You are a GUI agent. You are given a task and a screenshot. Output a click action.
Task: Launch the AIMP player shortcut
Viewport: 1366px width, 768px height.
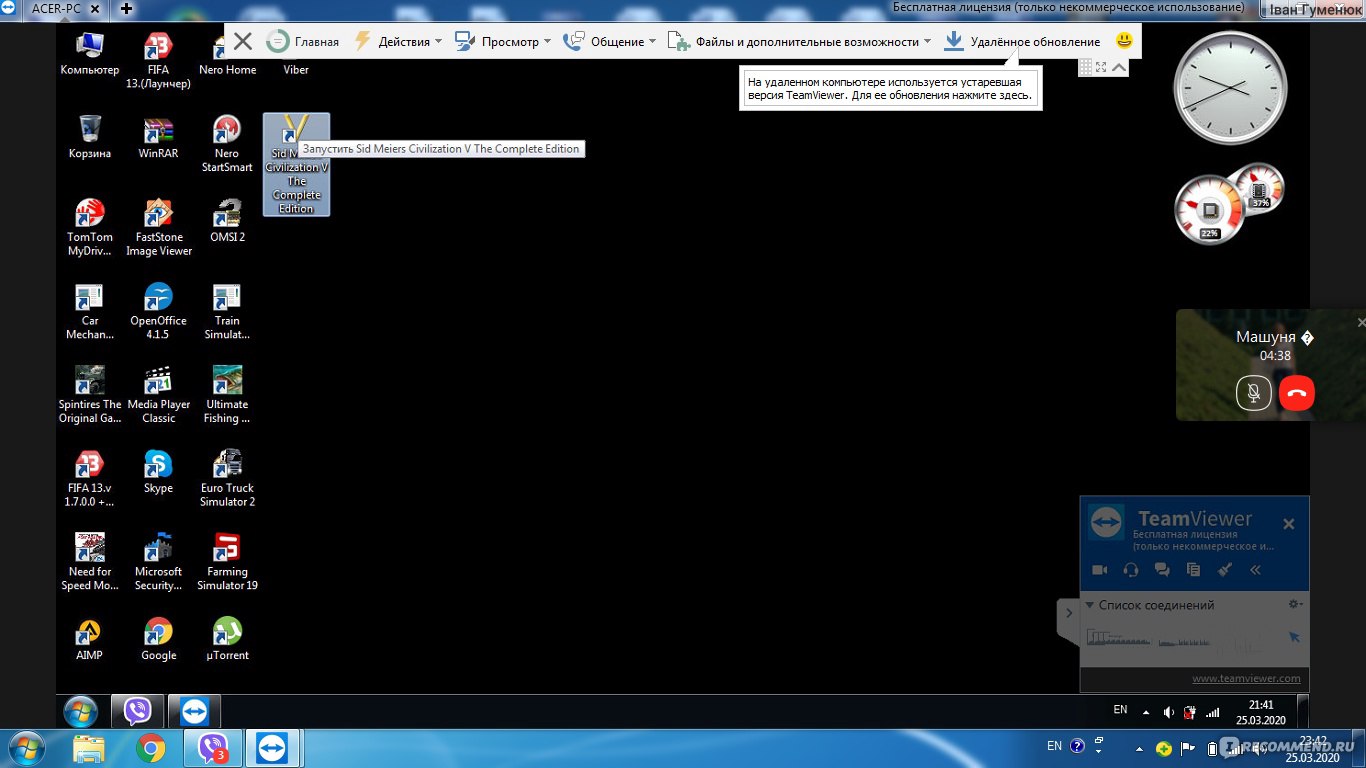(89, 640)
